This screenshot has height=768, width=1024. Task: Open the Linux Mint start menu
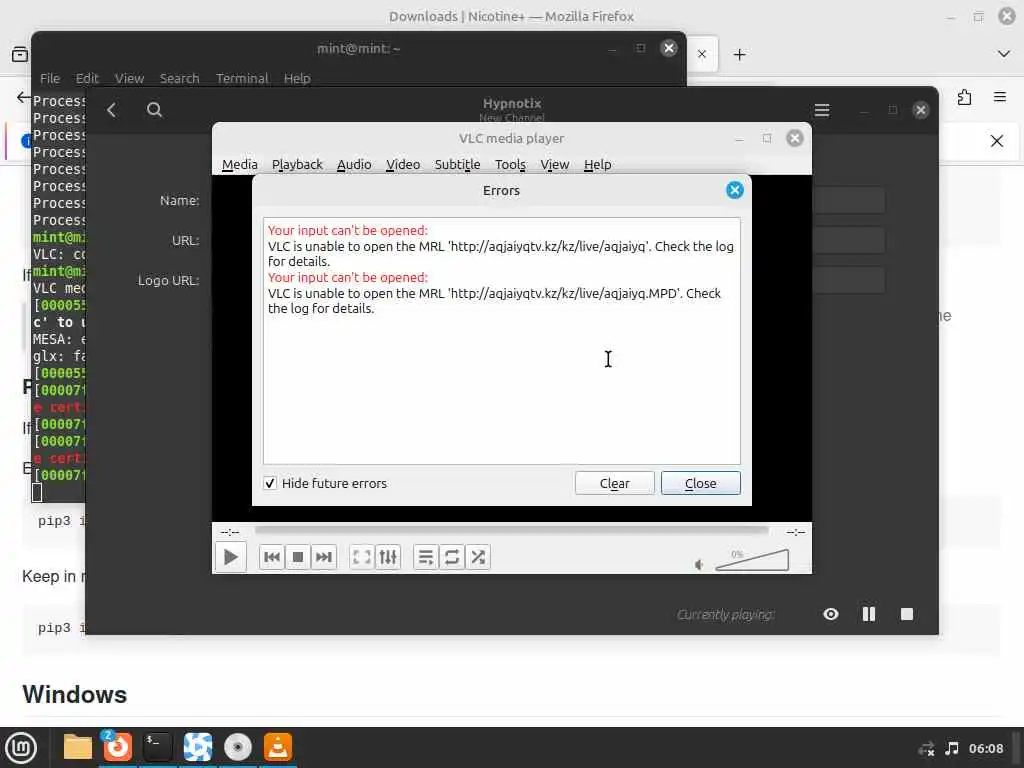pyautogui.click(x=21, y=748)
